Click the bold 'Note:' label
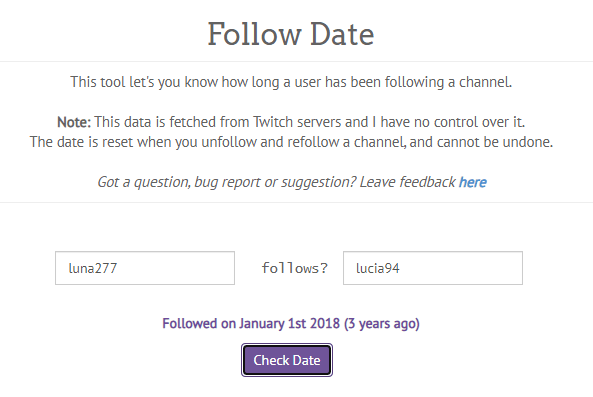Image resolution: width=593 pixels, height=397 pixels. pyautogui.click(x=74, y=122)
